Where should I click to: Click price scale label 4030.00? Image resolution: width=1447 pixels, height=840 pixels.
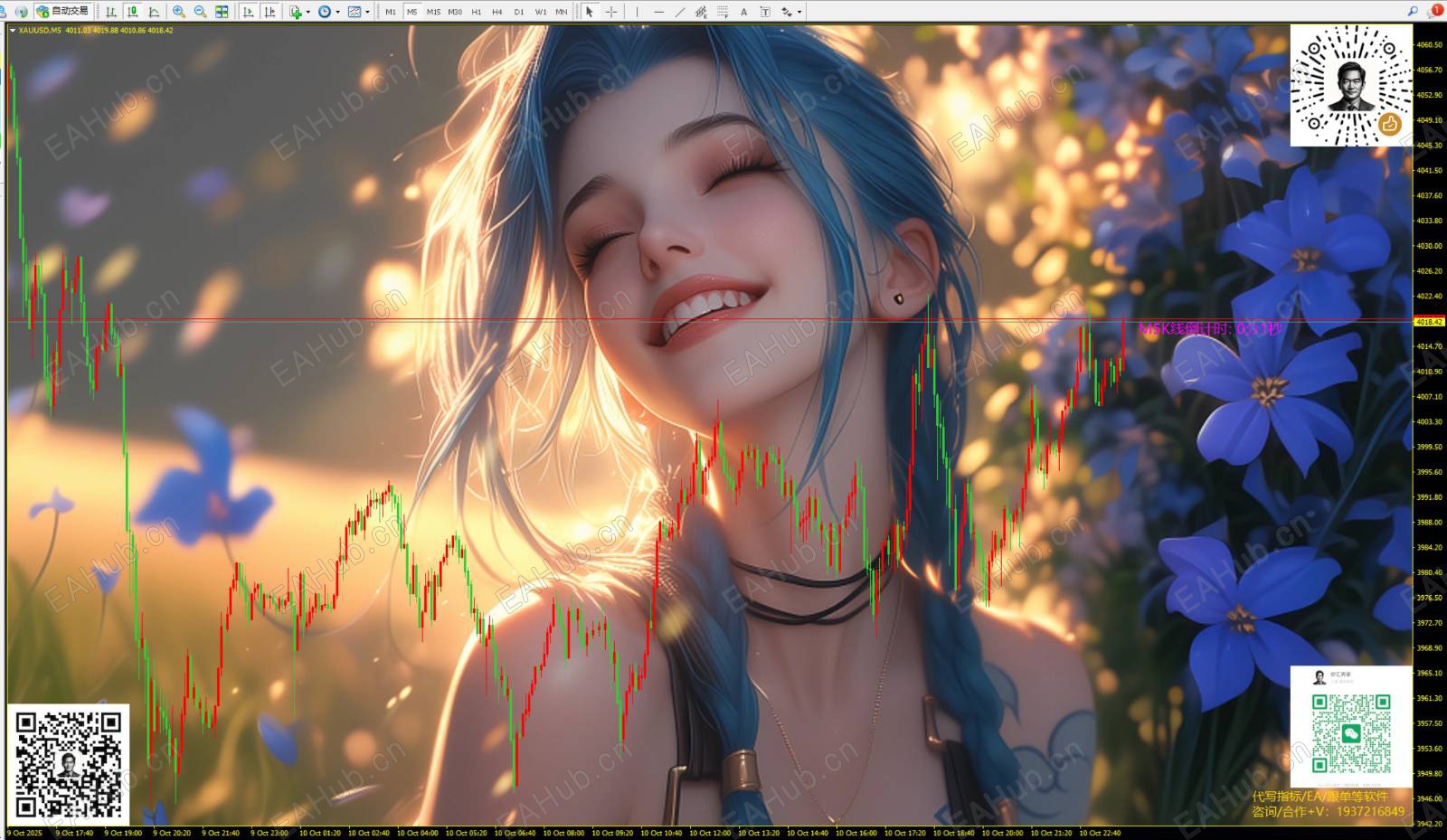tap(1430, 246)
